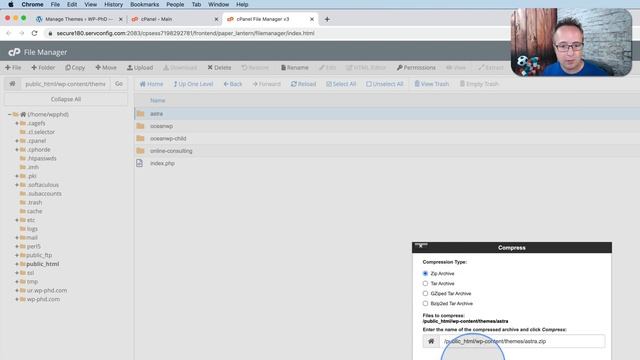This screenshot has width=640, height=360.
Task: Select the Tar Archive radio option
Action: coord(425,283)
